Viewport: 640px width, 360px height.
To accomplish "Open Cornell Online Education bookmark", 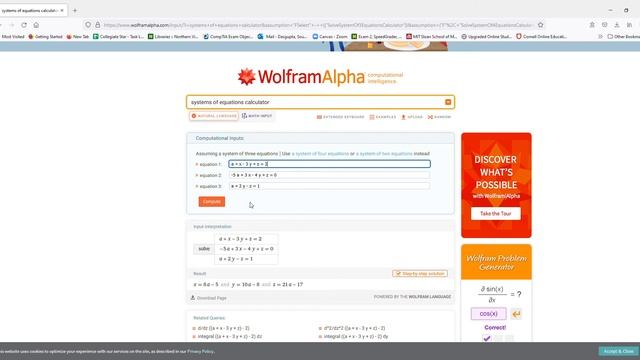I will tap(541, 36).
